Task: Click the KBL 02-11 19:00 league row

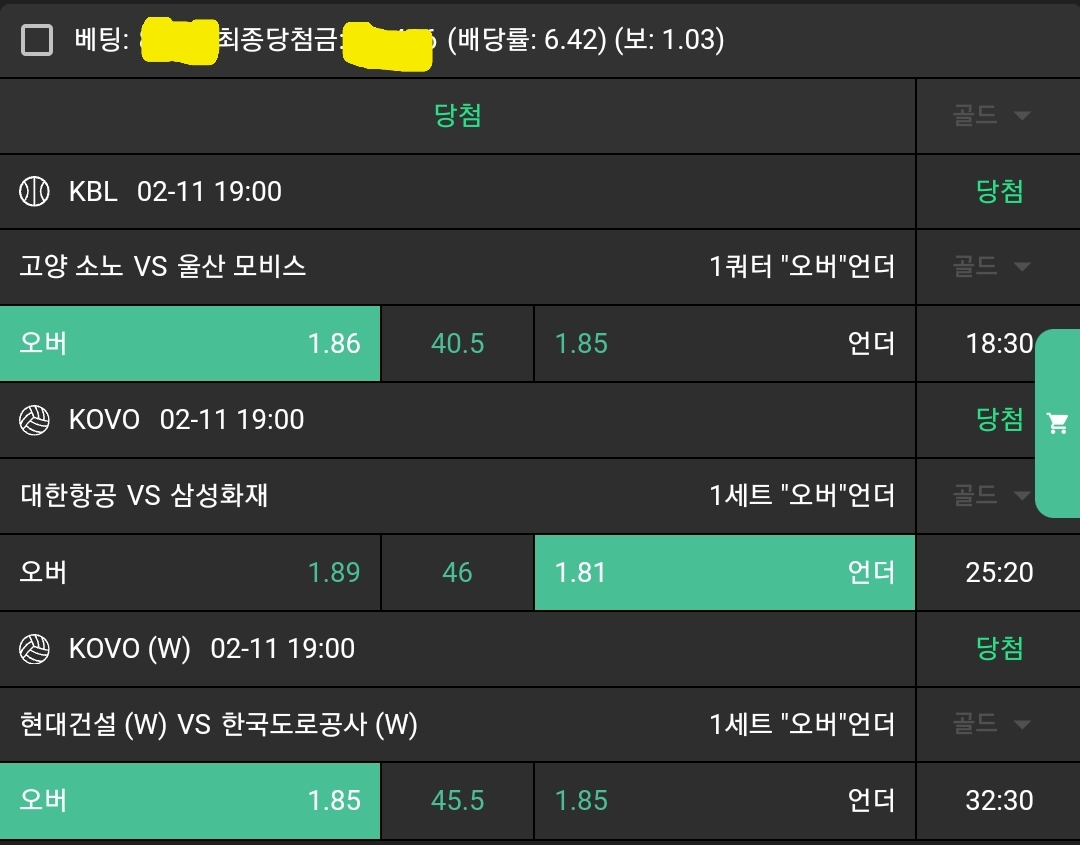Action: click(x=175, y=191)
